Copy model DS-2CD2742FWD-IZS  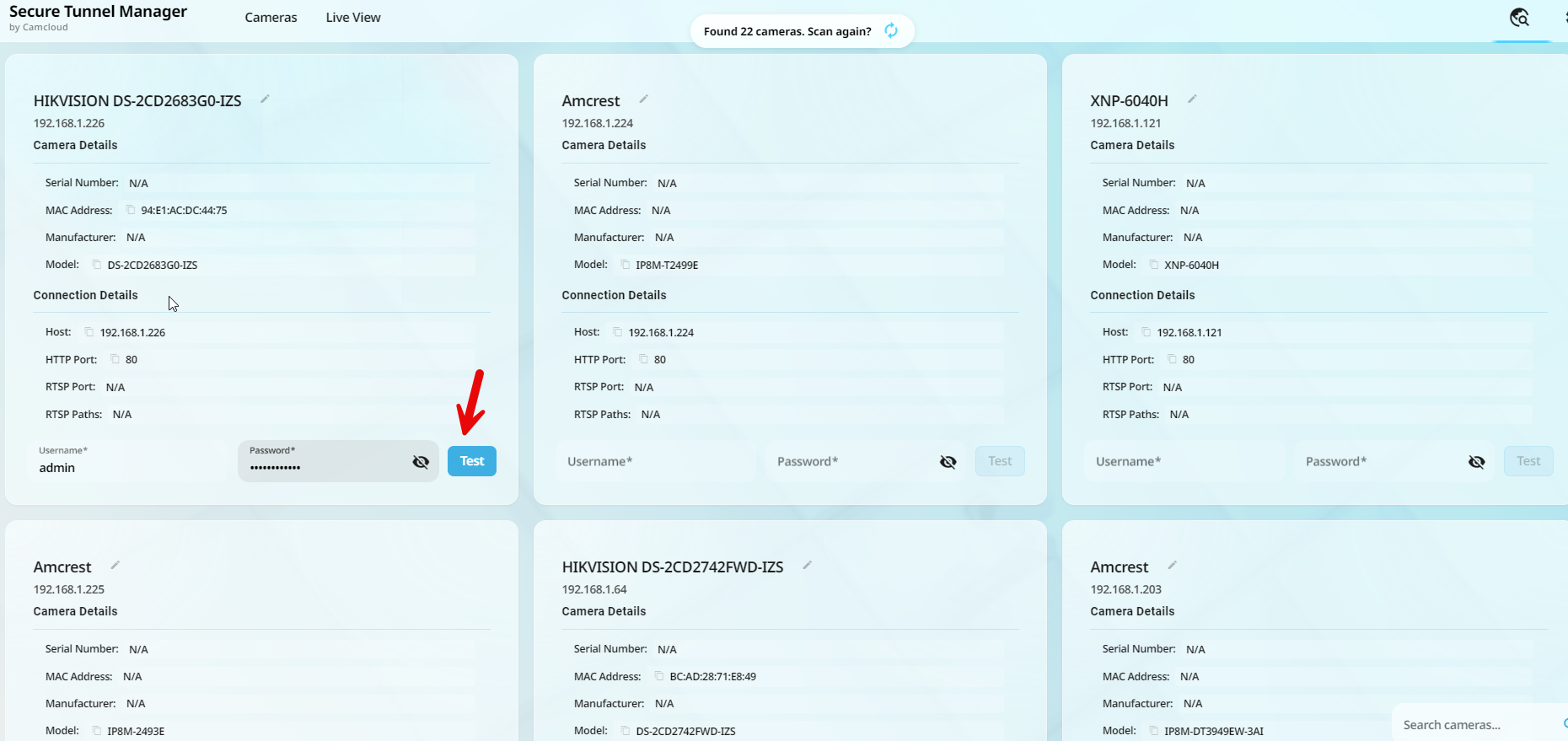[626, 731]
